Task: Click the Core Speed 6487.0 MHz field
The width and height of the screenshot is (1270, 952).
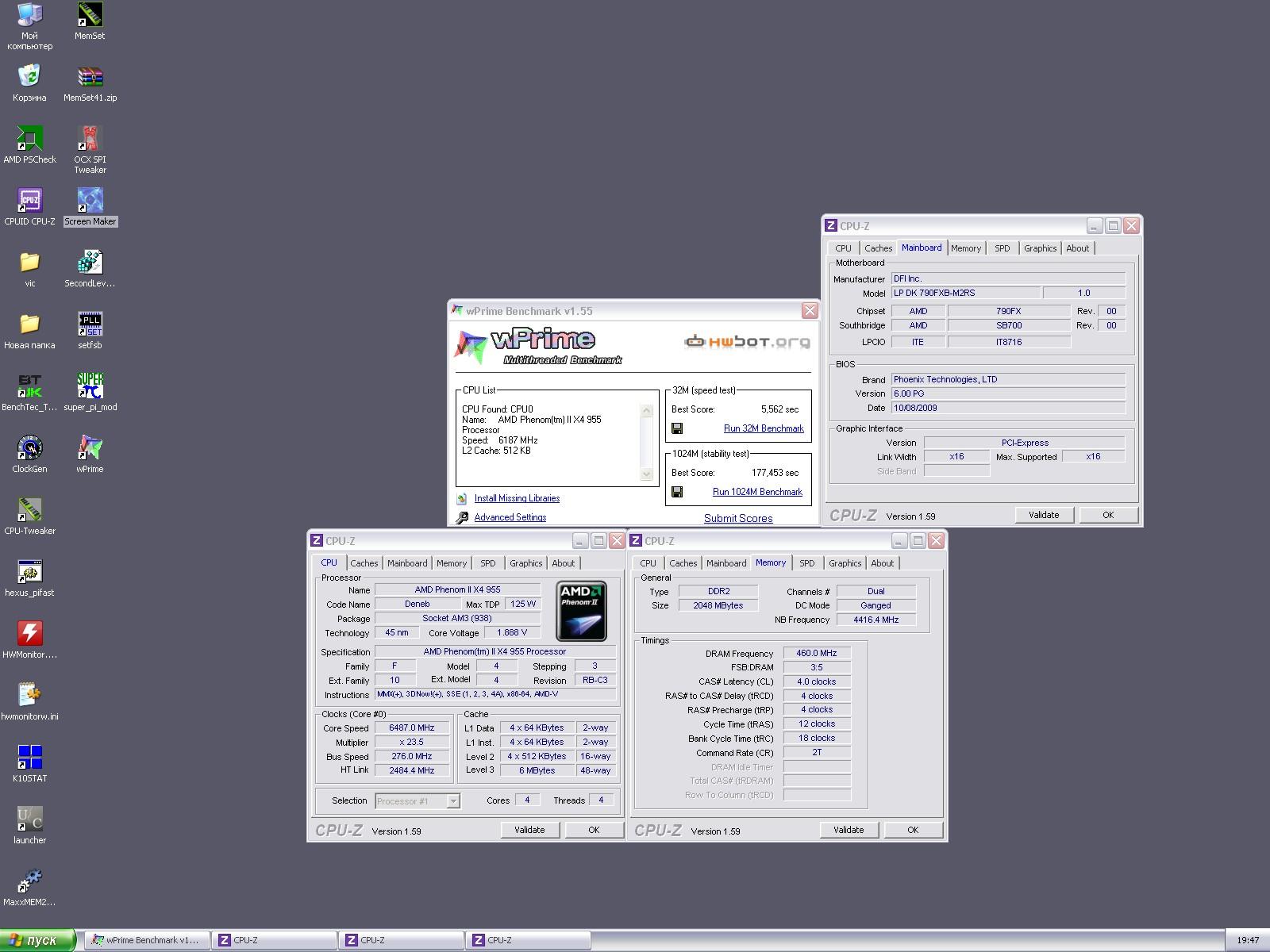Action: click(x=412, y=728)
